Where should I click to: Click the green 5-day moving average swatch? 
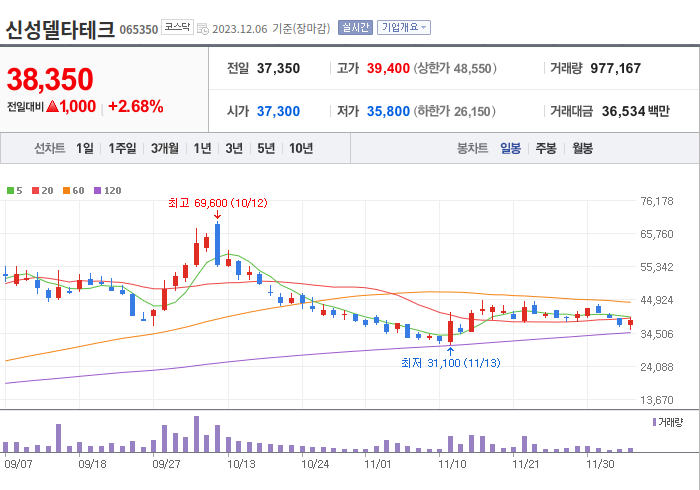tap(10, 191)
